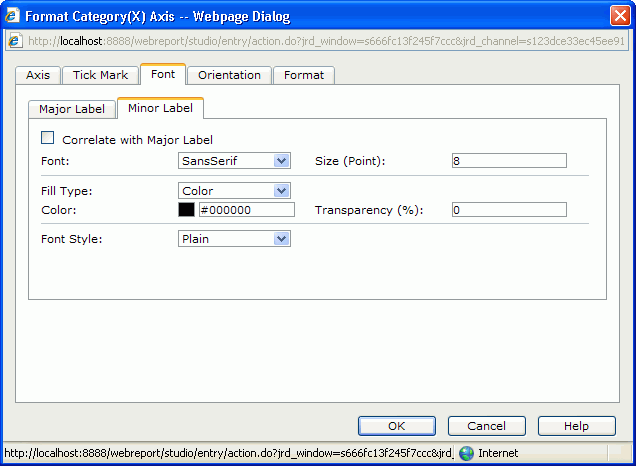The width and height of the screenshot is (636, 466).
Task: Enable Correlate with Major Label checkbox
Action: coord(47,139)
